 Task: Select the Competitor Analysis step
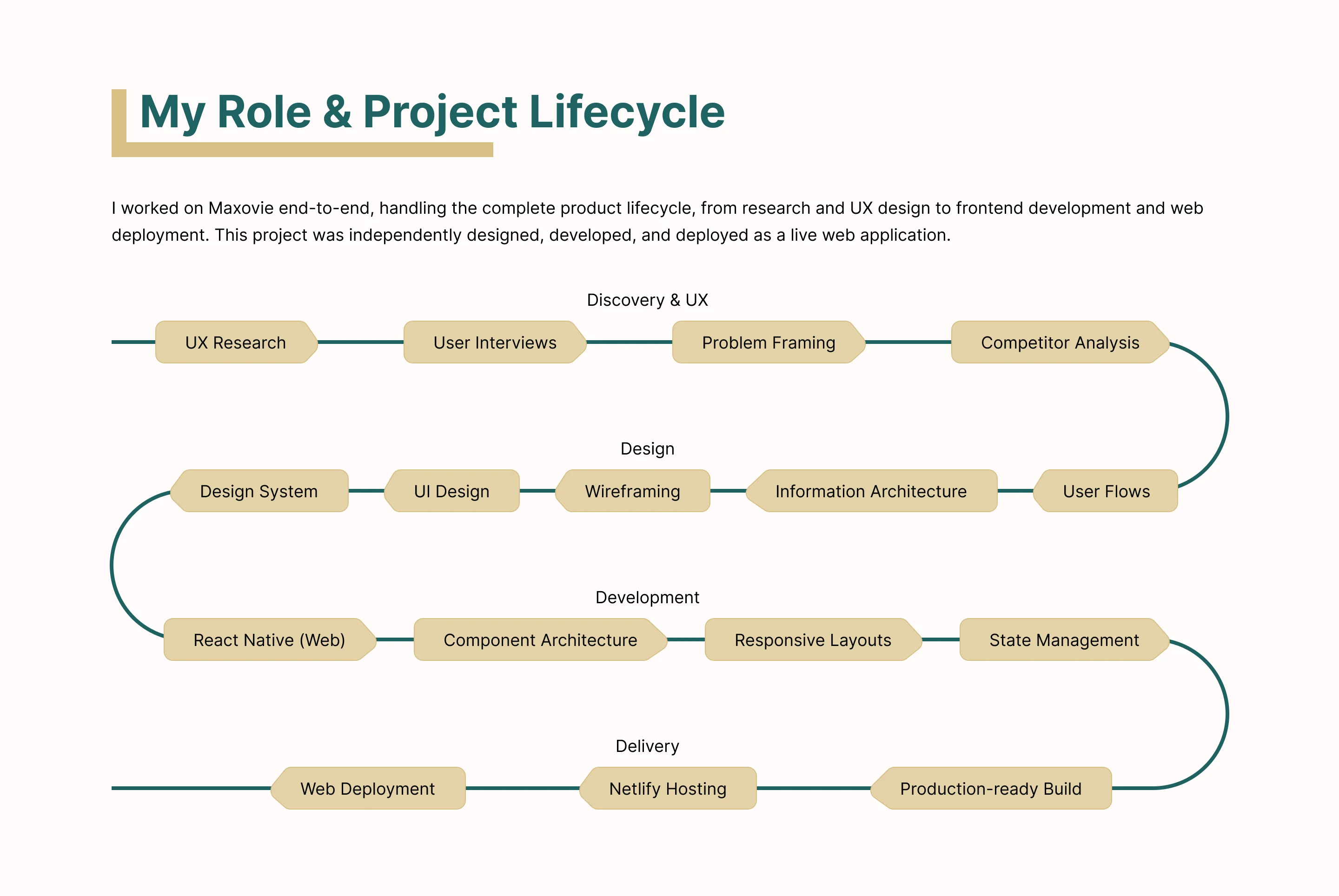click(1060, 343)
